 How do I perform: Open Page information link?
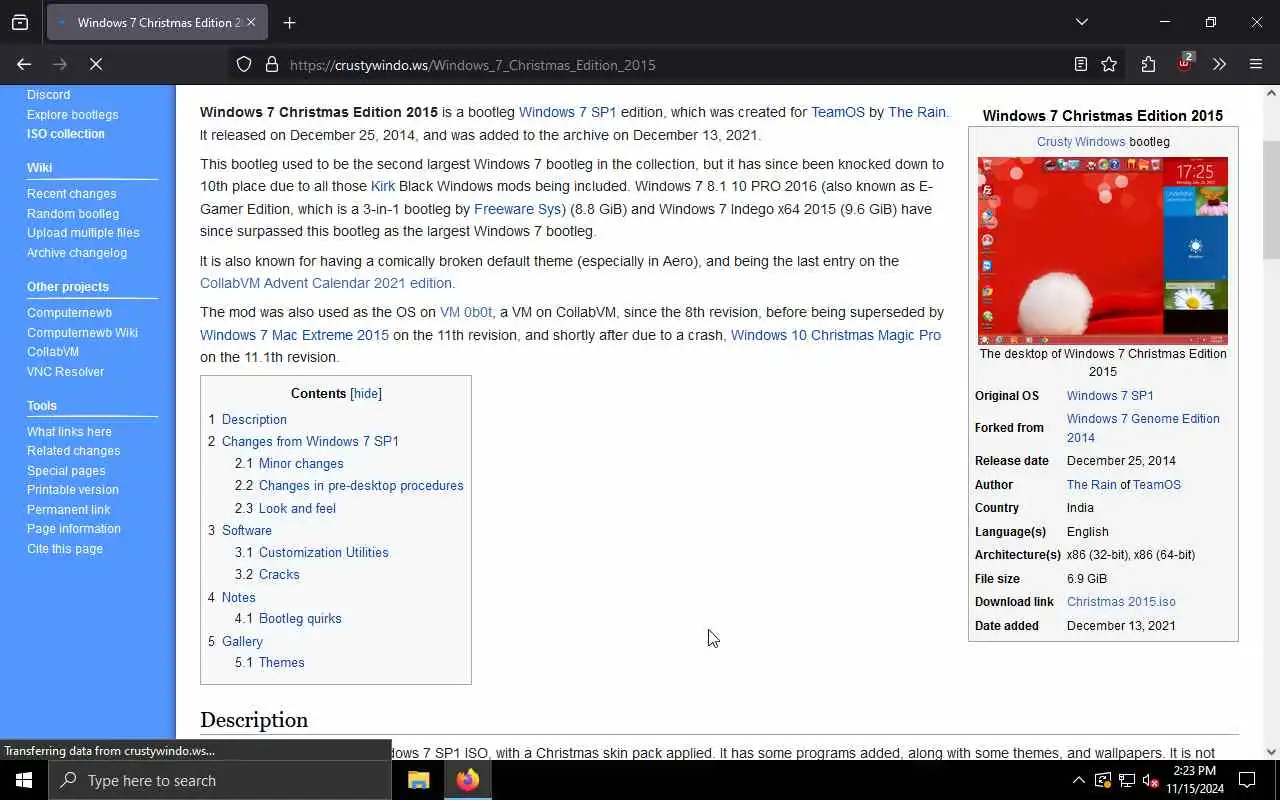click(x=73, y=529)
